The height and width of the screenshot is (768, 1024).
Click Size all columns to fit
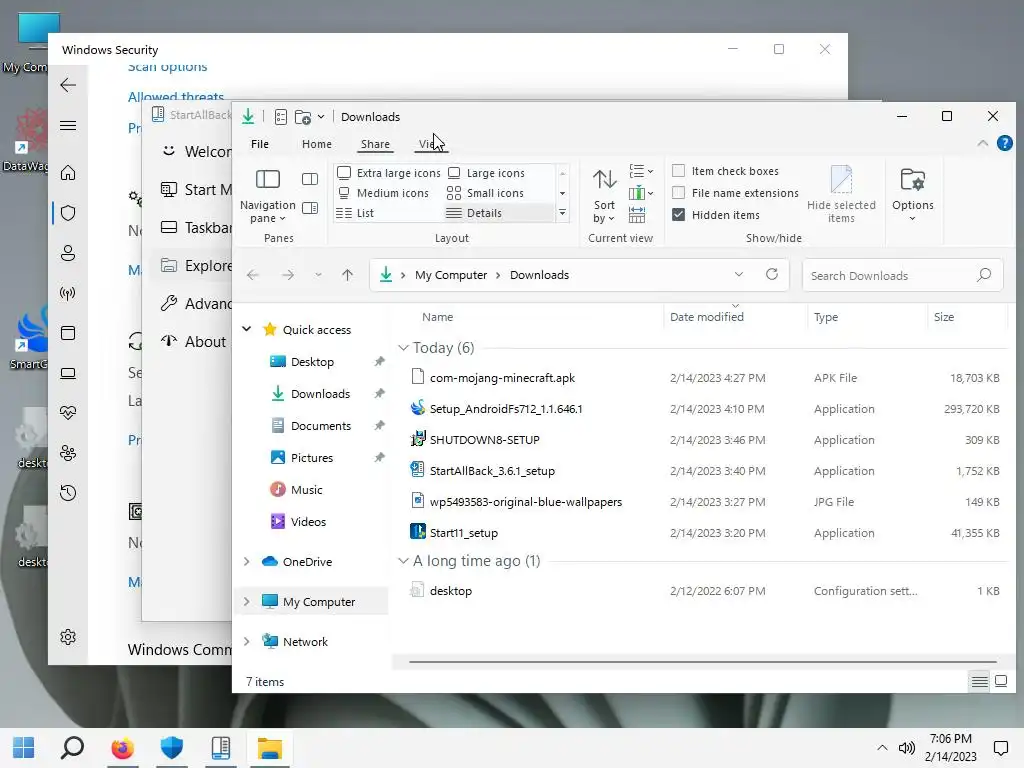(x=637, y=215)
